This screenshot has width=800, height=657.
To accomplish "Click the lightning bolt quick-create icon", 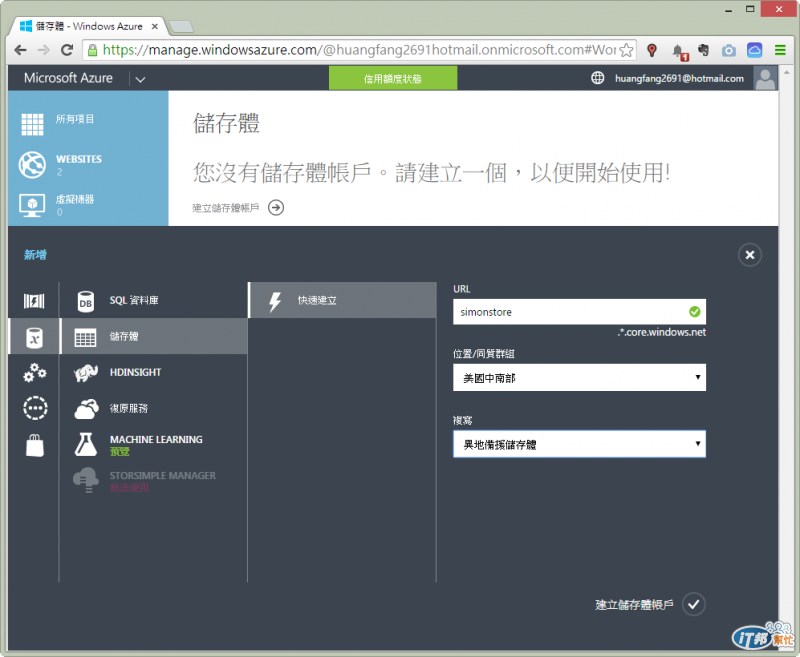I will pyautogui.click(x=276, y=301).
